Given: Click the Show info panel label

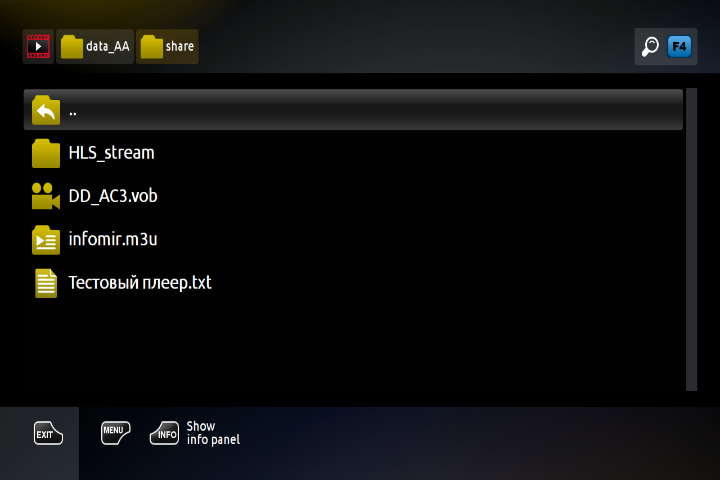Looking at the screenshot, I should 213,433.
